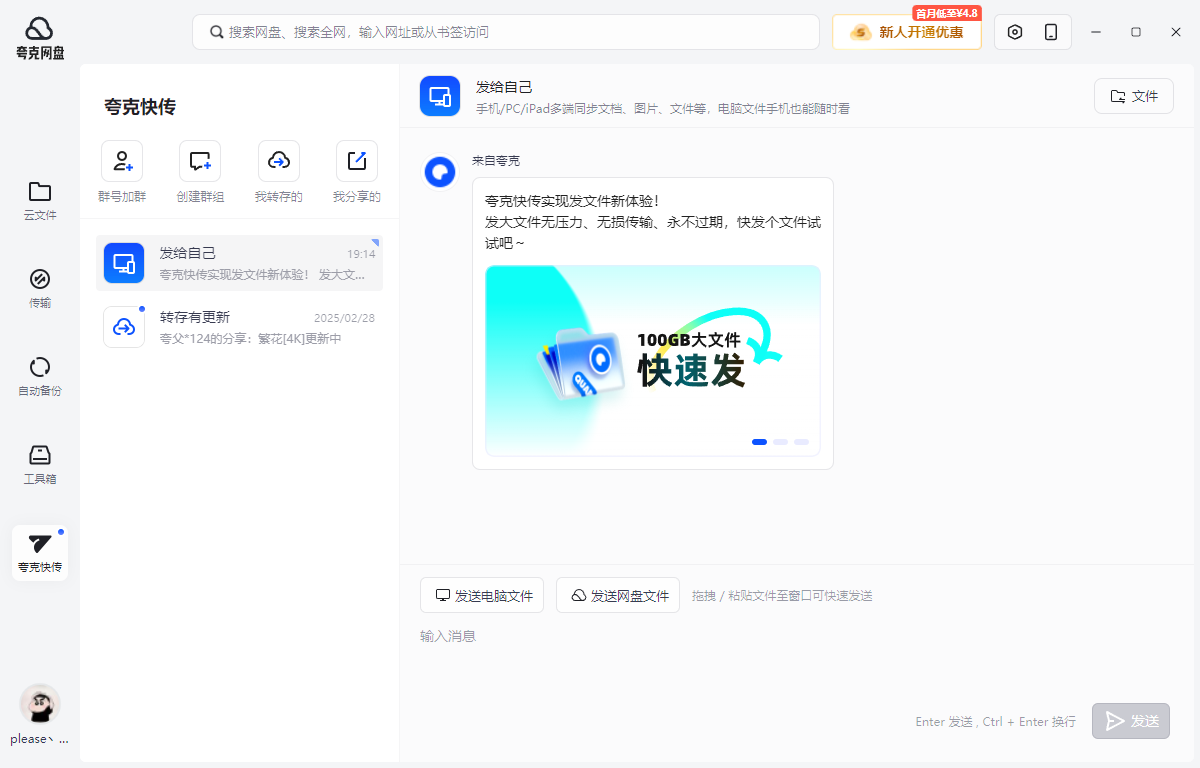Open the 云文件 cloud files section
Image resolution: width=1200 pixels, height=768 pixels.
(40, 201)
